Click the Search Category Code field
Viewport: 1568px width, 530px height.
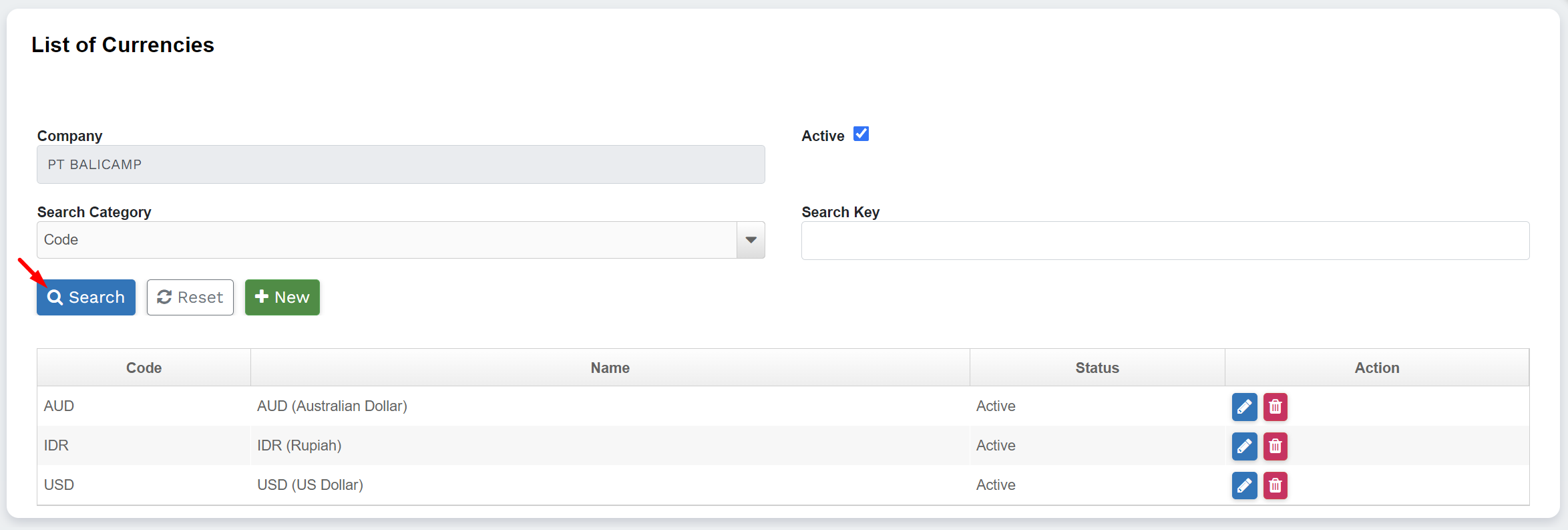click(x=387, y=240)
